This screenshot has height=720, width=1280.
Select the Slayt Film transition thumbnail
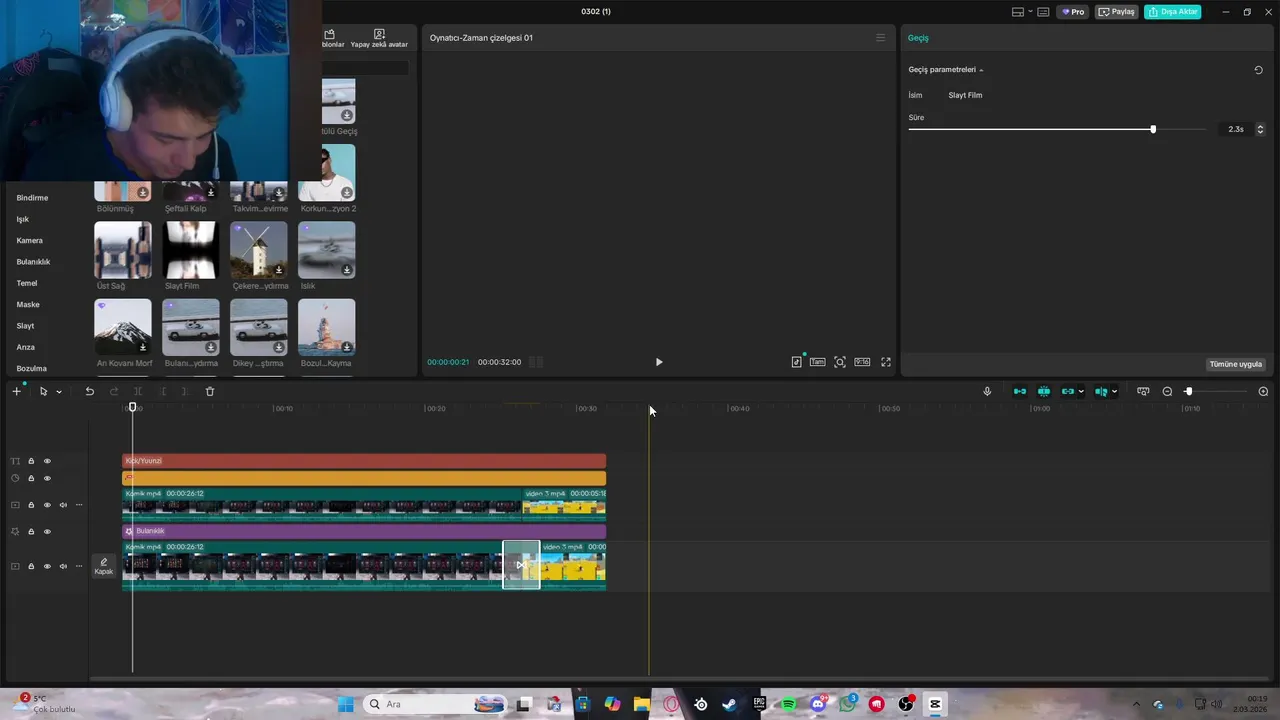pos(190,250)
